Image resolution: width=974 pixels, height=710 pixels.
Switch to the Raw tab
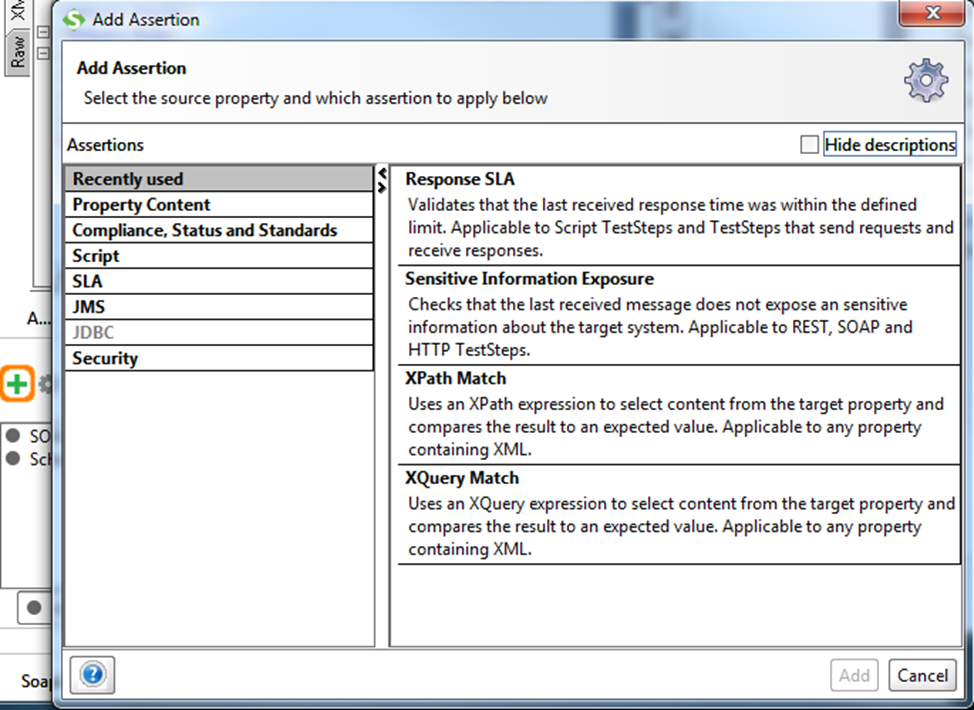point(17,51)
